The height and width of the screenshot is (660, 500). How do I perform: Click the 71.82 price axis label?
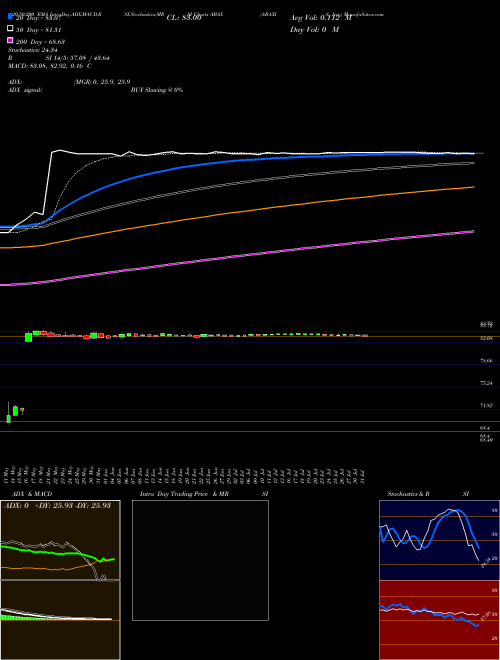487,405
